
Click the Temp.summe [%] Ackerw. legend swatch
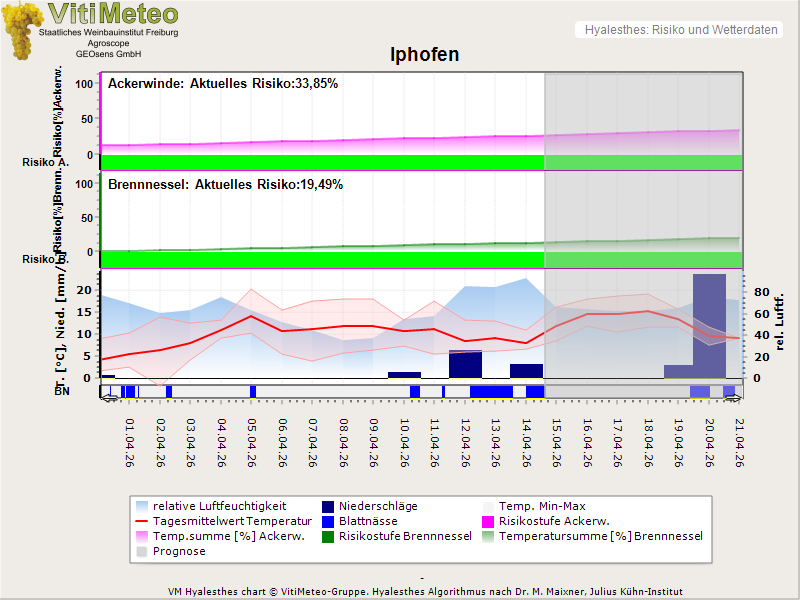click(x=141, y=537)
